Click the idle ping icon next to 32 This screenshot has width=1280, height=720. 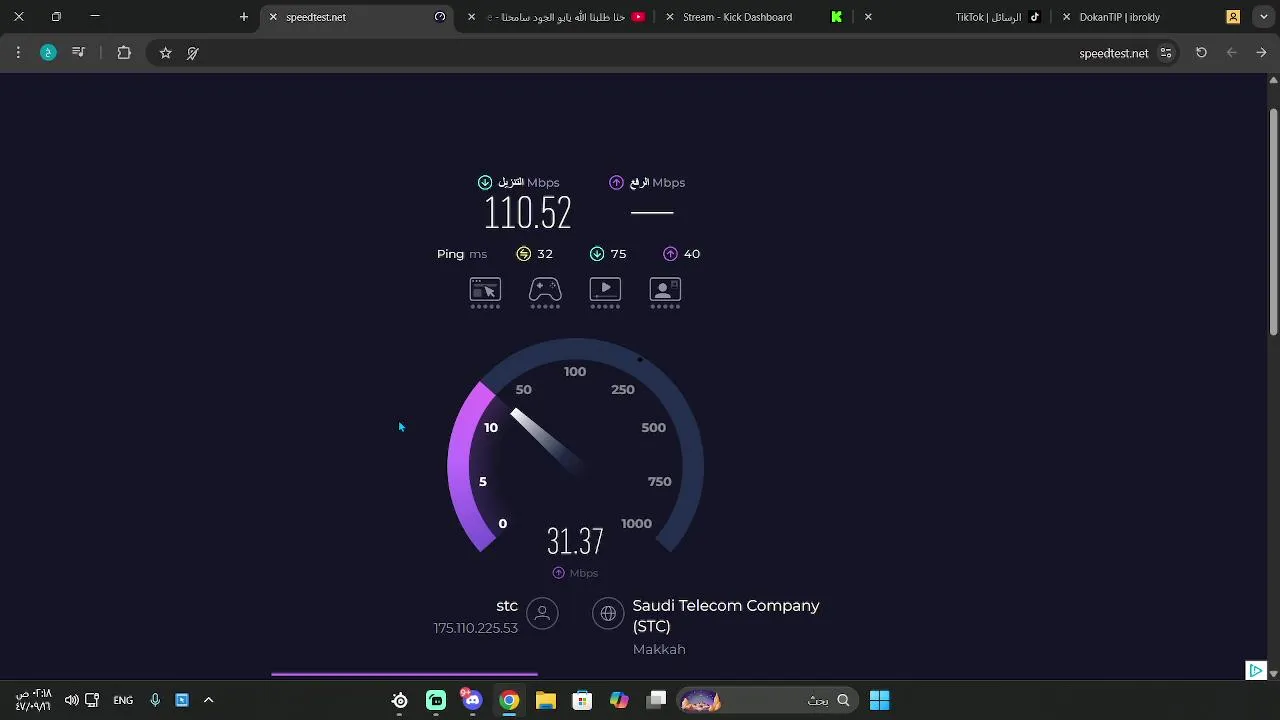pyautogui.click(x=523, y=254)
